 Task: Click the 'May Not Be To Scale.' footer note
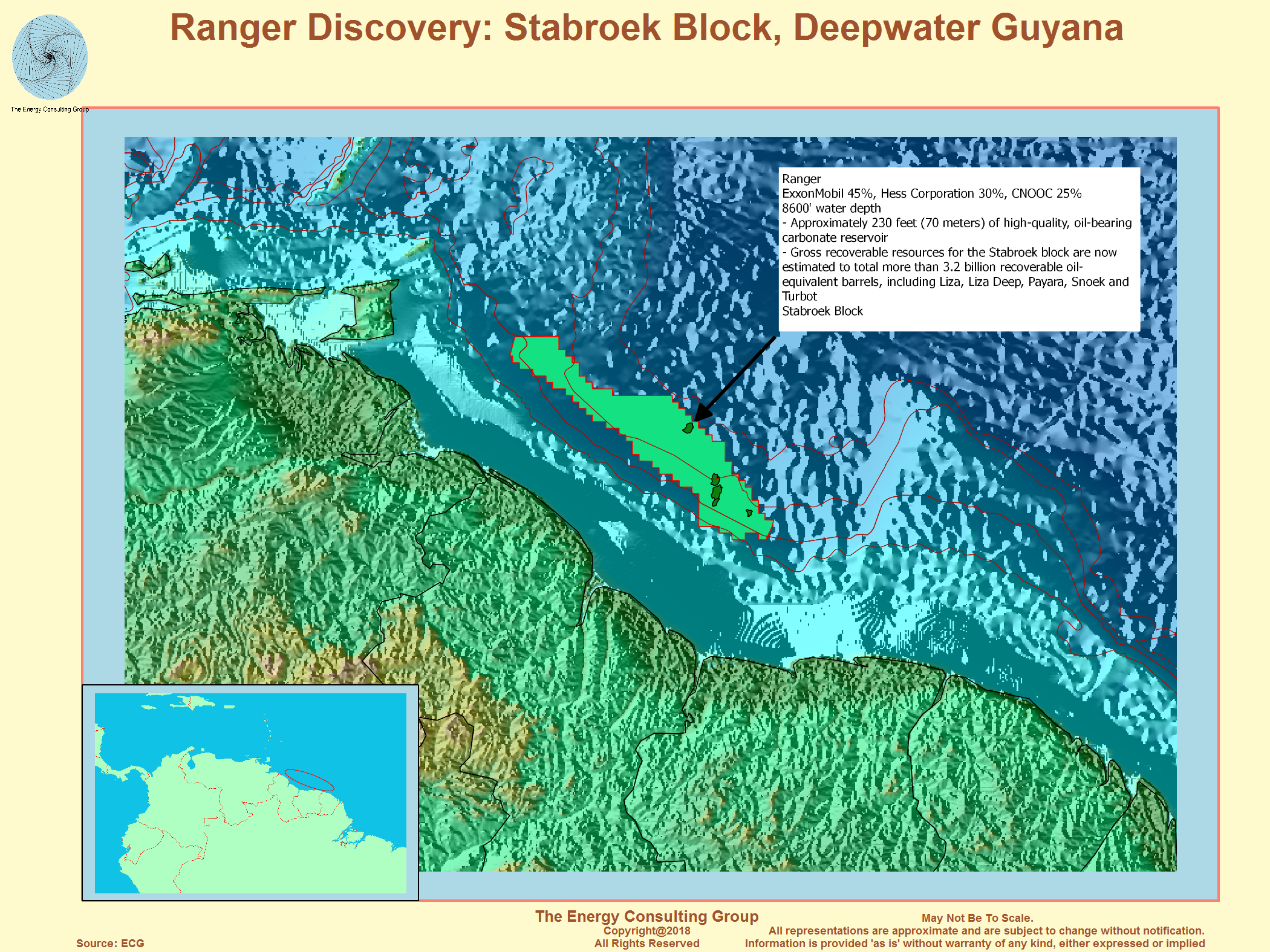977,918
